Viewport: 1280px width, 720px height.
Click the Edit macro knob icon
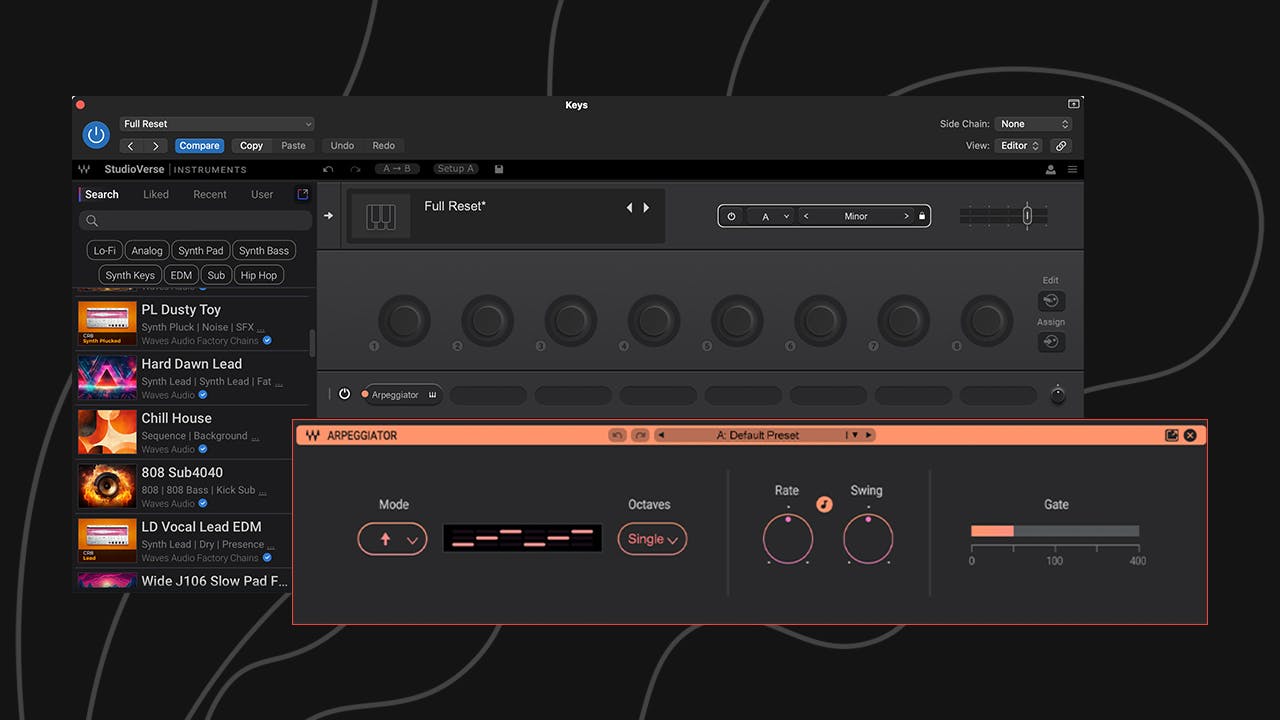(x=1051, y=300)
